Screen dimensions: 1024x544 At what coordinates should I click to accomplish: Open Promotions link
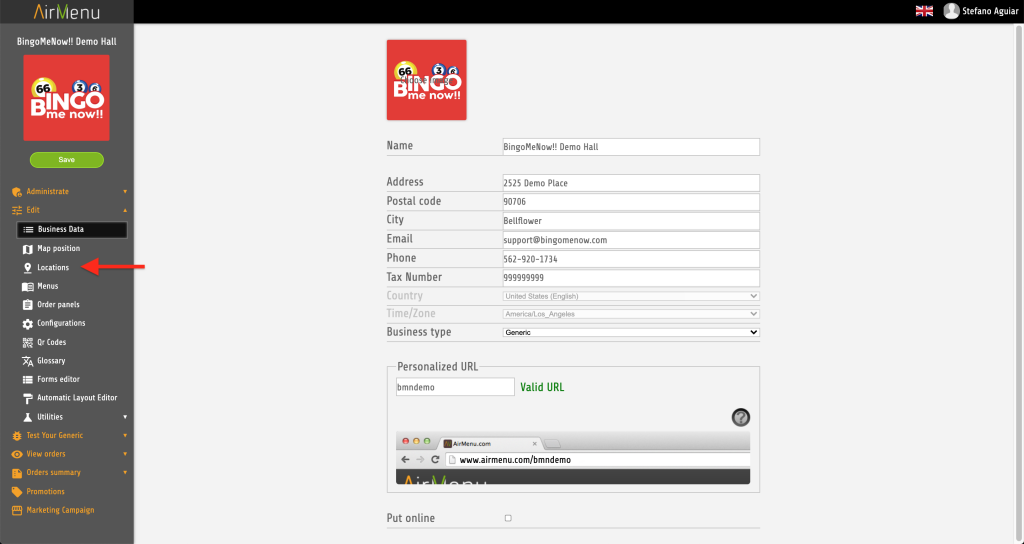pos(45,492)
